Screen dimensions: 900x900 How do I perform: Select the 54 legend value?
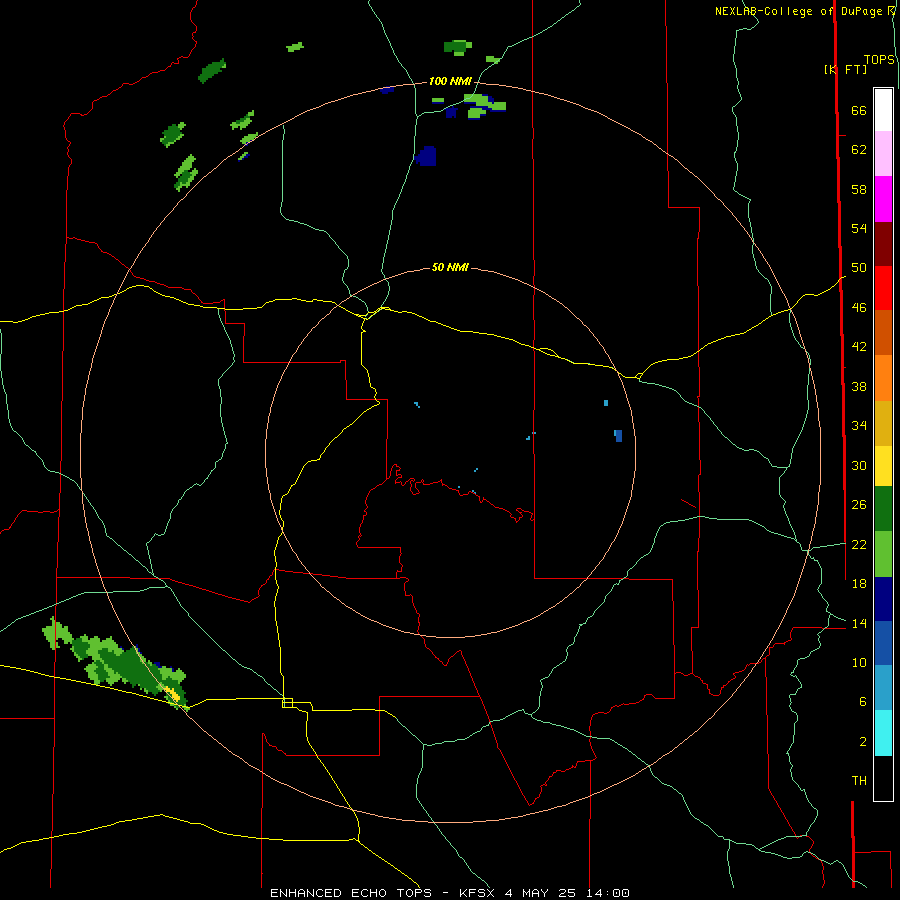coord(859,228)
